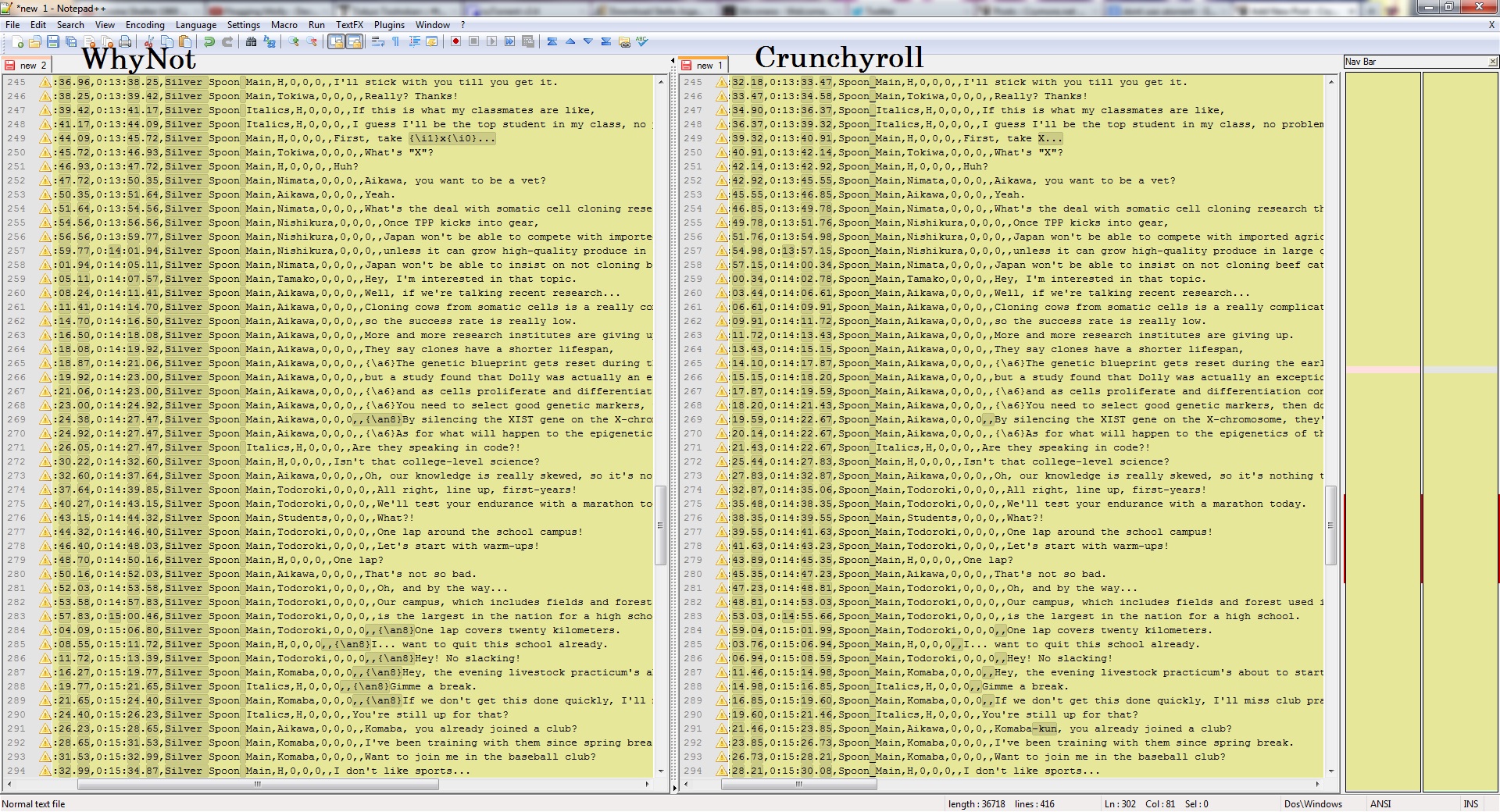Jump to the first difference in Compare
Screen dimensions: 1500x812
pos(552,41)
